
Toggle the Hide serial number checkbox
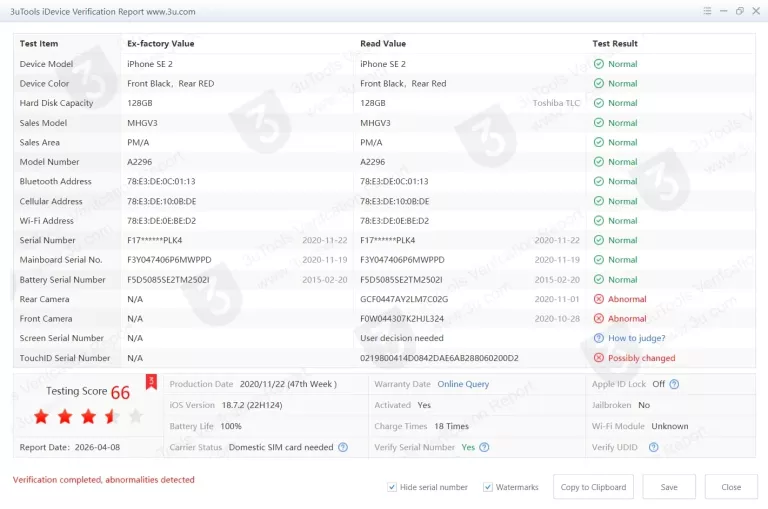(392, 487)
